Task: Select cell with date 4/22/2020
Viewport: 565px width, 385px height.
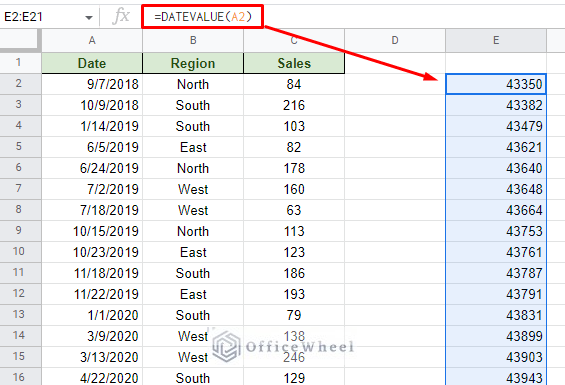Action: (x=92, y=377)
